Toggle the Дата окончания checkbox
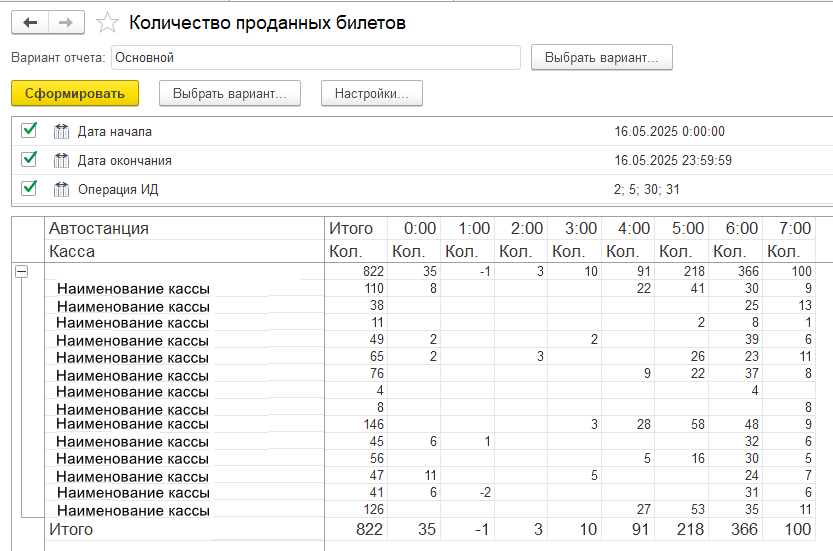Screen dimensions: 833x551 click(29, 159)
